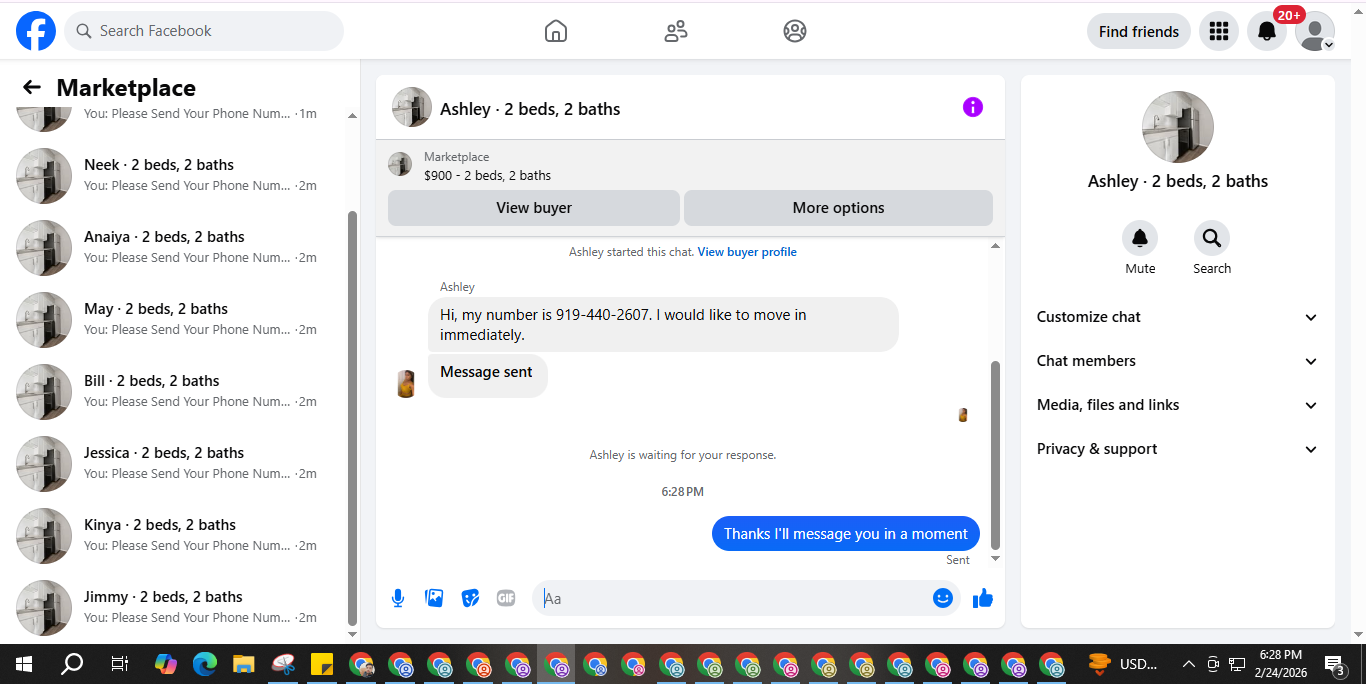Open the GIF picker icon
Image resolution: width=1366 pixels, height=684 pixels.
click(x=506, y=598)
